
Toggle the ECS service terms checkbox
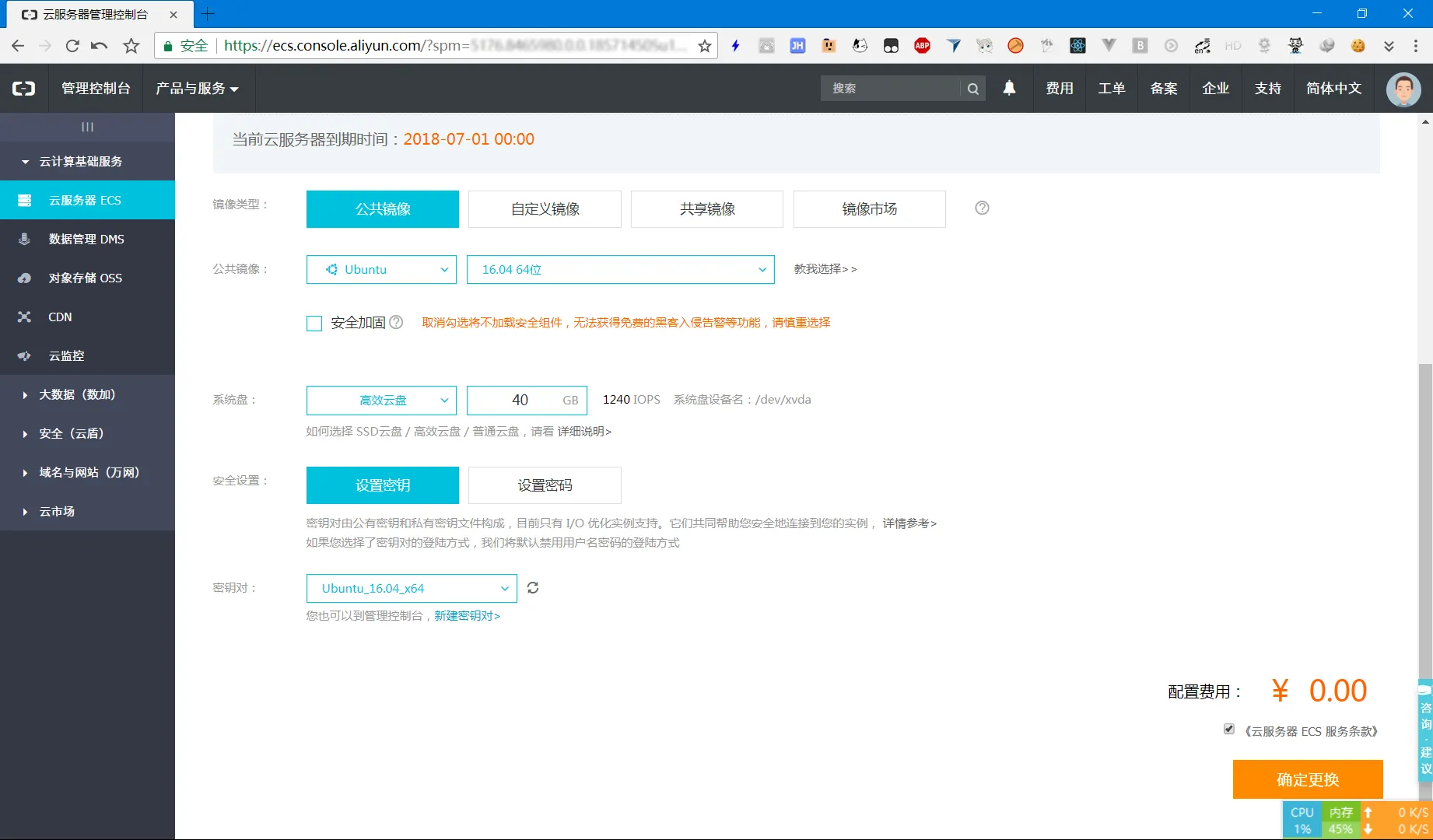[x=1228, y=729]
